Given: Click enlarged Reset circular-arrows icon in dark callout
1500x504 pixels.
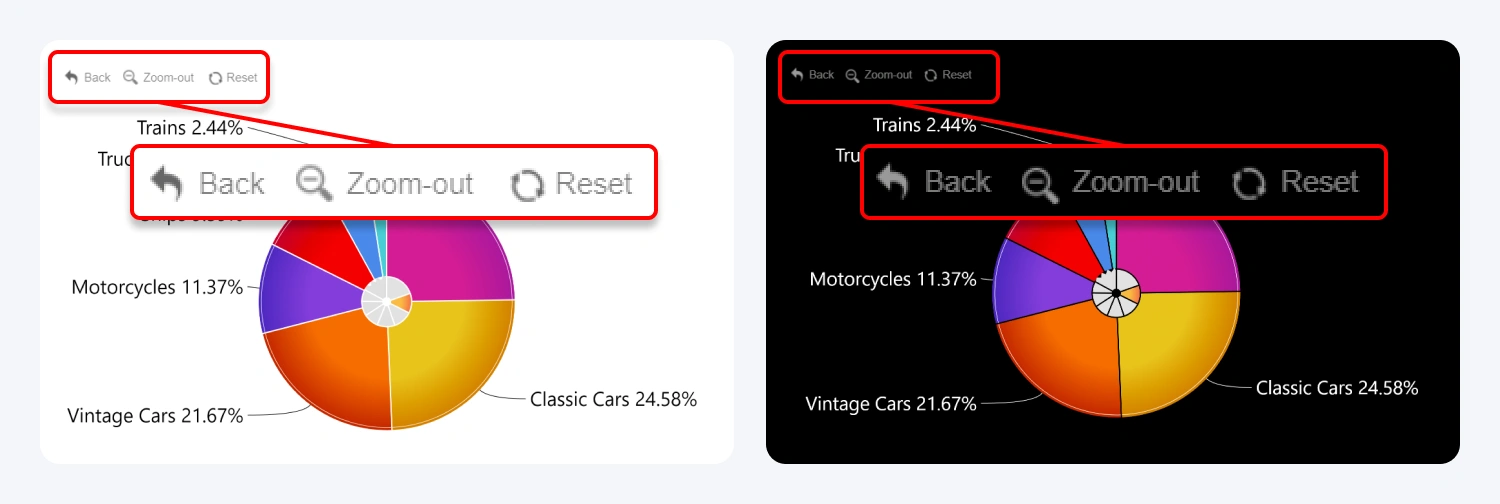Looking at the screenshot, I should point(1249,183).
